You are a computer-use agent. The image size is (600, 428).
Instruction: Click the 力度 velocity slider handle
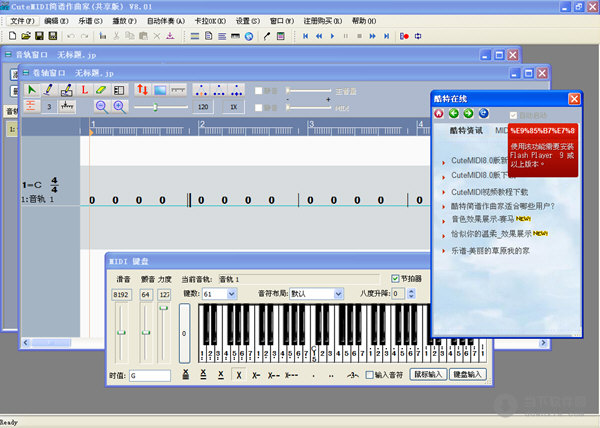pyautogui.click(x=164, y=308)
